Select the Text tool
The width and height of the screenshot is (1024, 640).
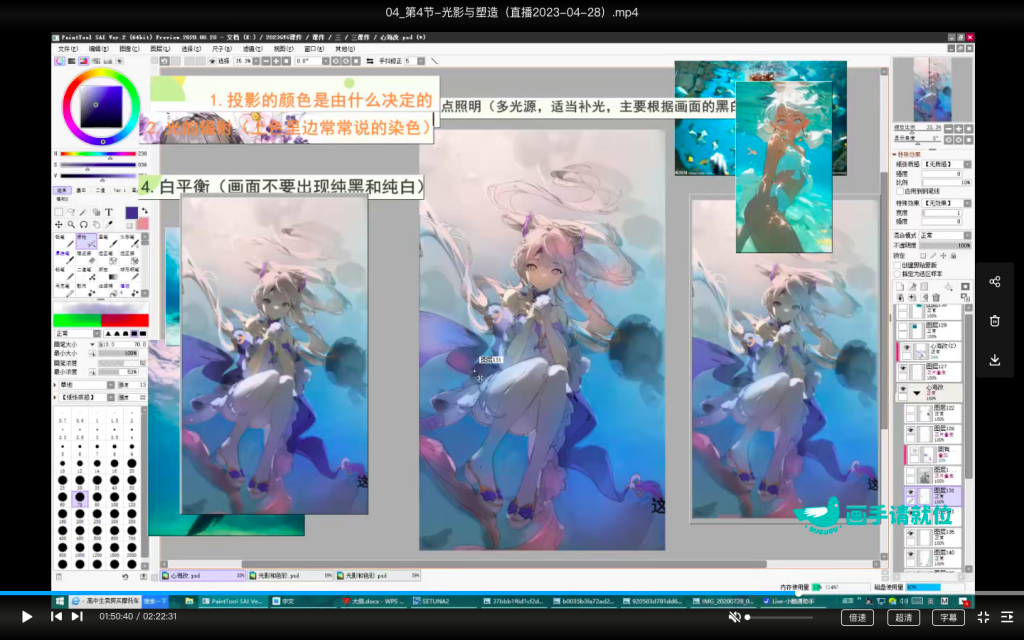(x=108, y=211)
